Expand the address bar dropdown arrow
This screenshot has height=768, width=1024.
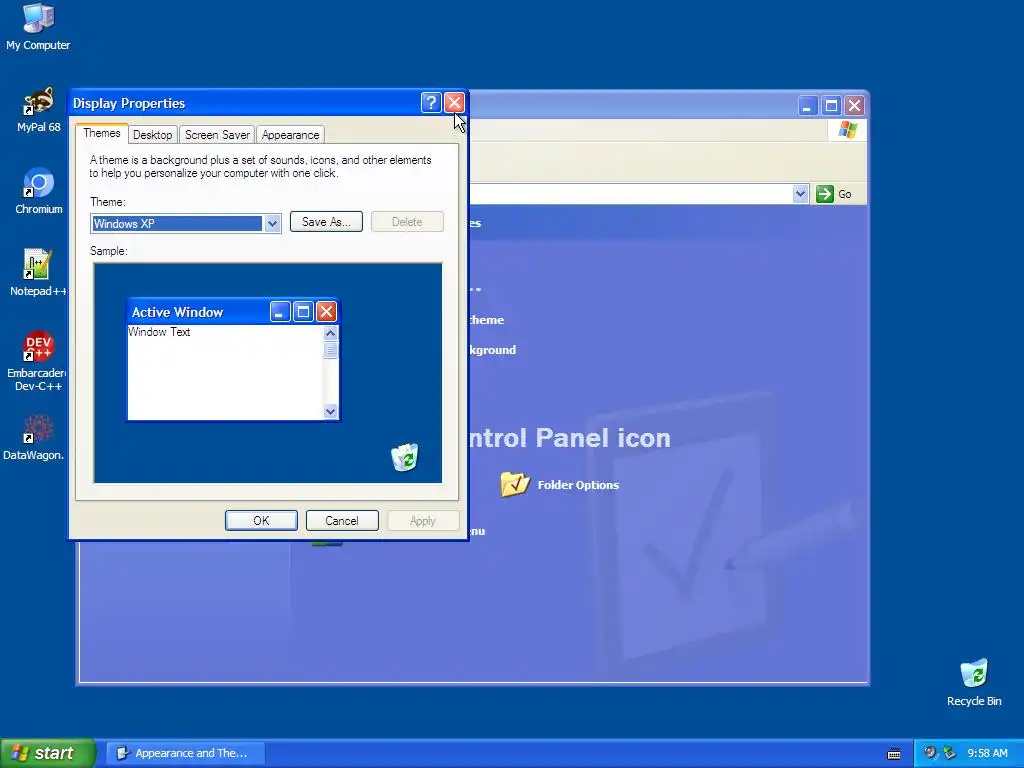pyautogui.click(x=801, y=194)
